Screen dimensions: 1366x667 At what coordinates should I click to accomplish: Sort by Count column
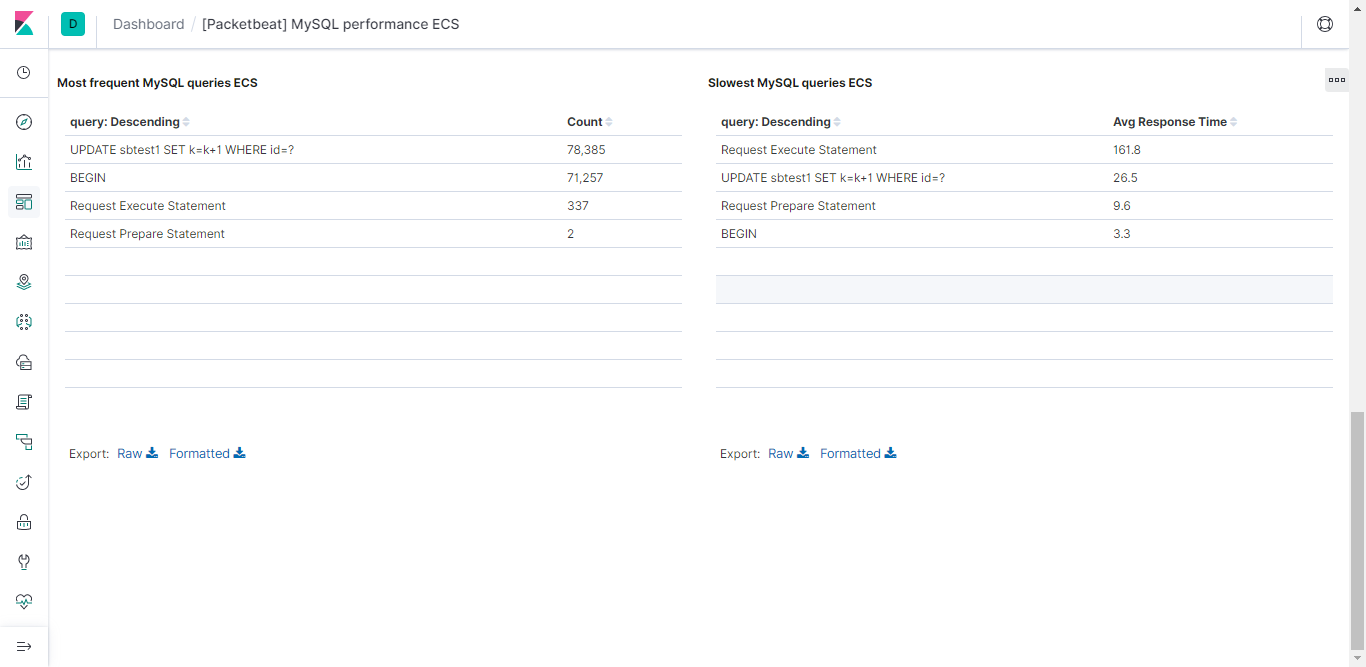click(589, 122)
